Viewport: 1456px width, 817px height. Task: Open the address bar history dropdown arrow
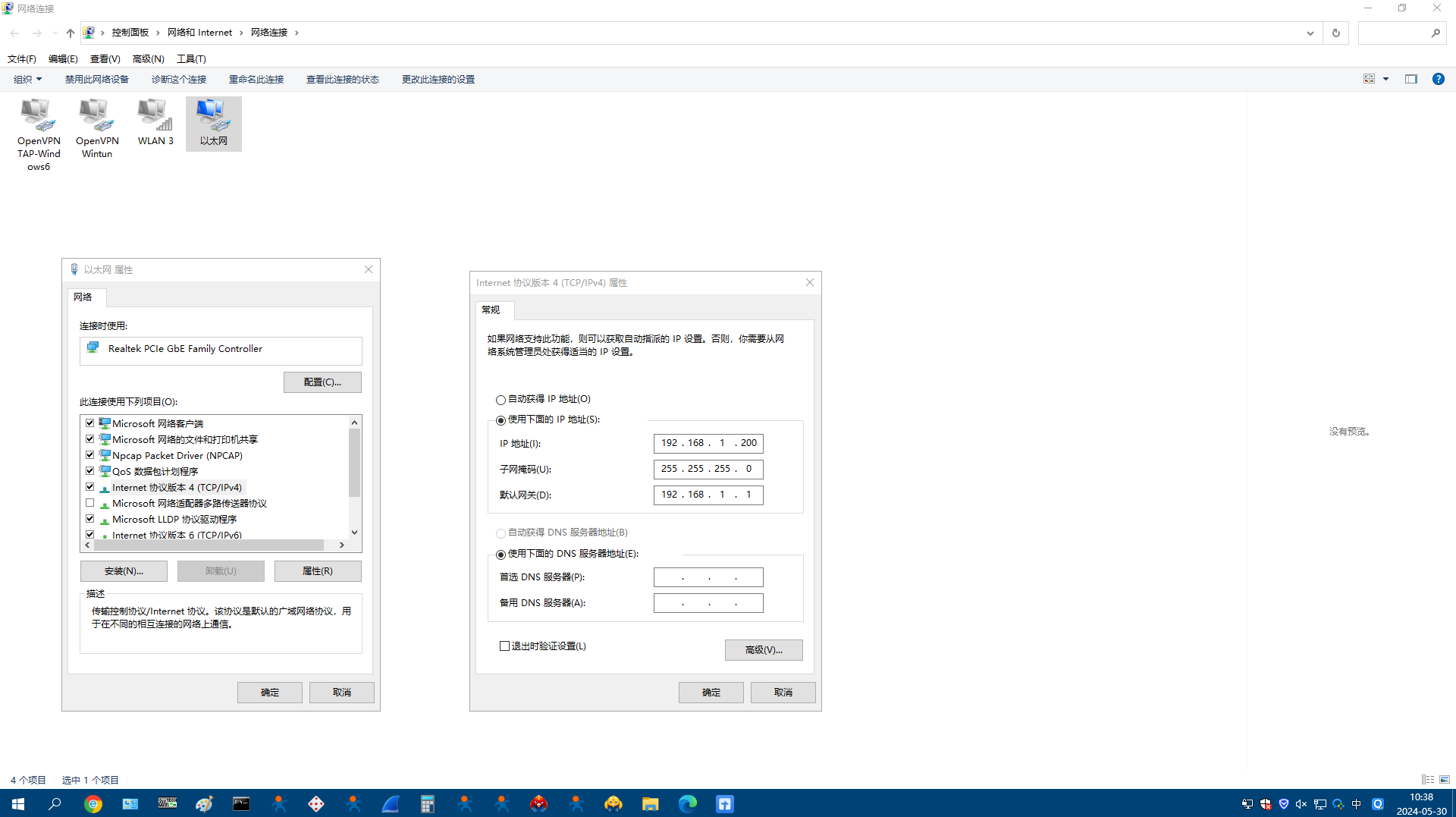coord(1310,33)
